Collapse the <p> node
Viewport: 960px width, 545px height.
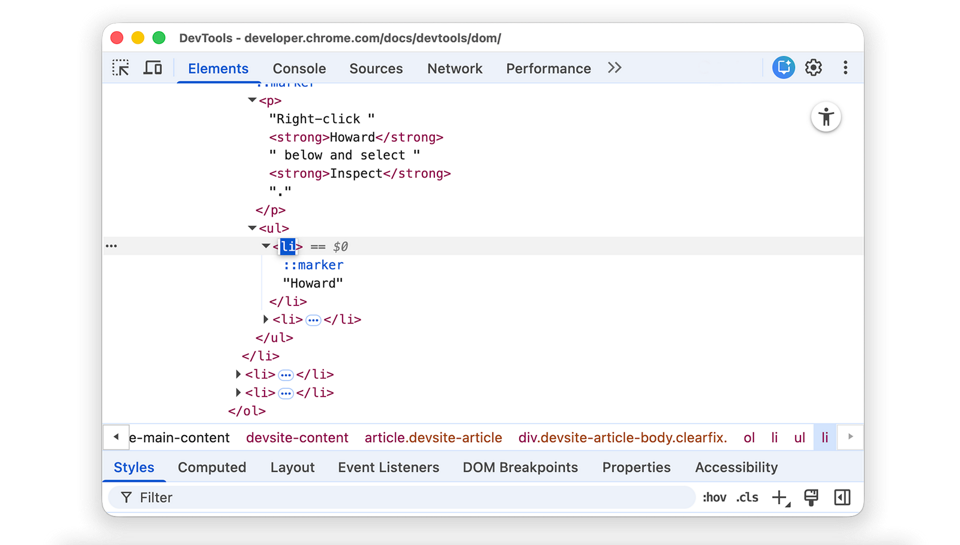(252, 100)
